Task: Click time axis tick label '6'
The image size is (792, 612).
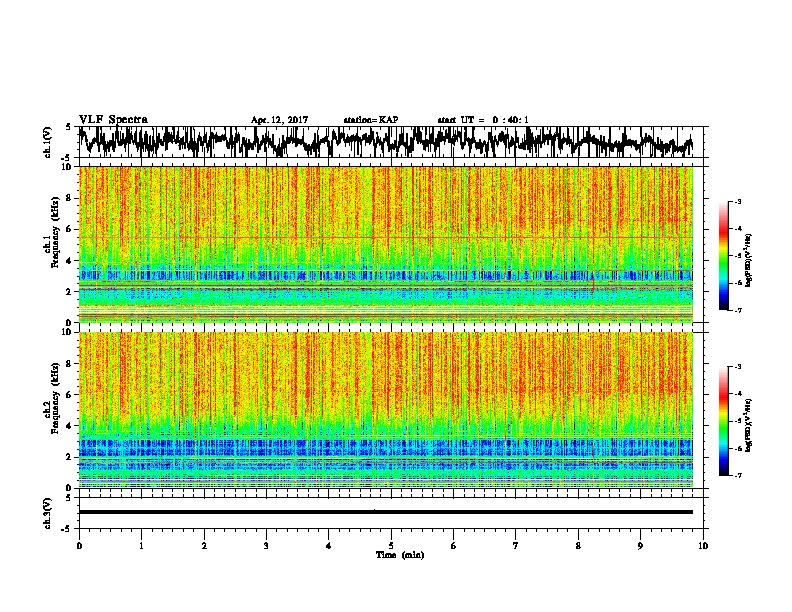Action: [454, 545]
